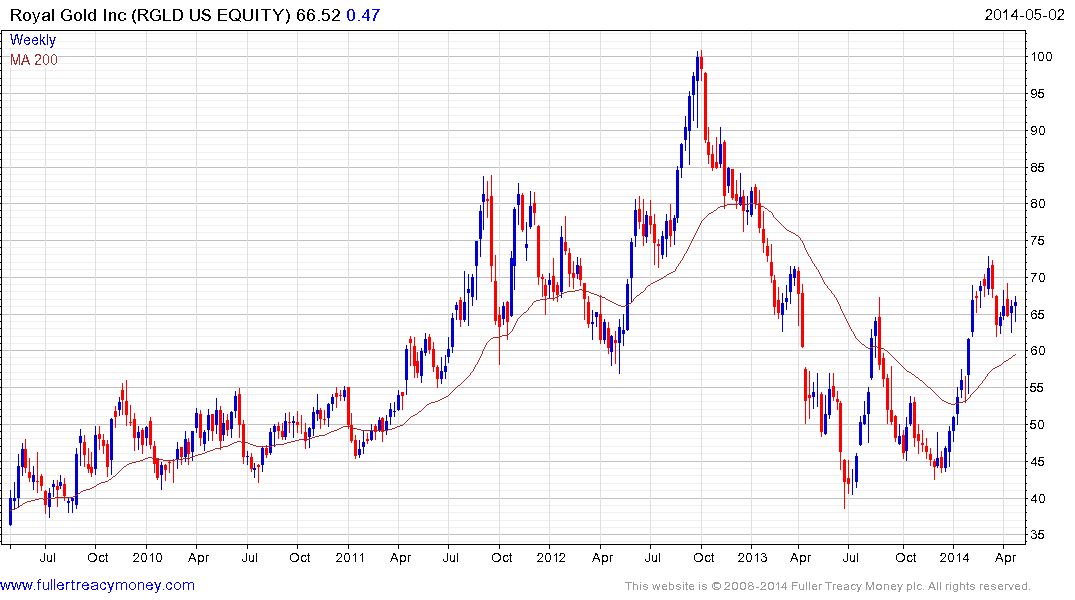Click the 90 price axis label
The image size is (1075, 600).
click(1038, 131)
